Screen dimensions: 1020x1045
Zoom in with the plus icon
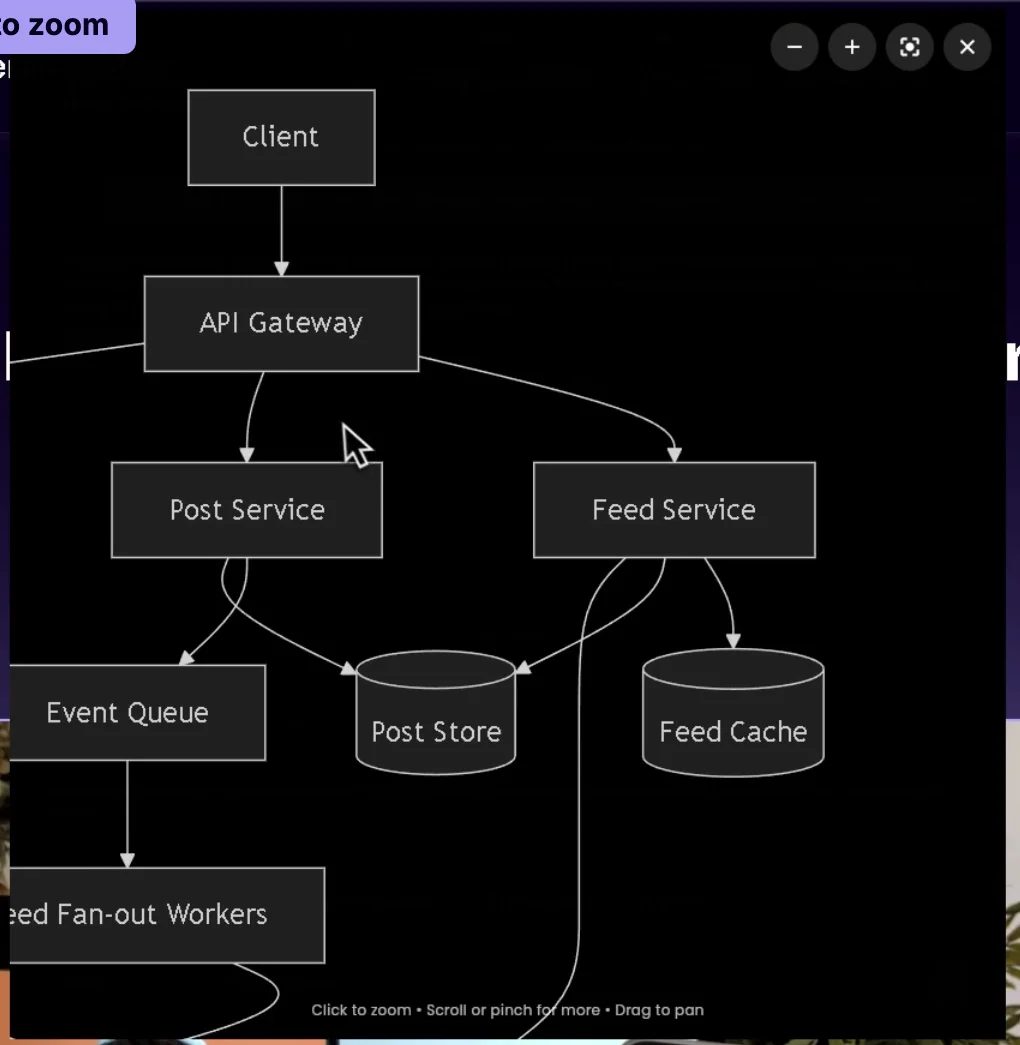coord(851,47)
